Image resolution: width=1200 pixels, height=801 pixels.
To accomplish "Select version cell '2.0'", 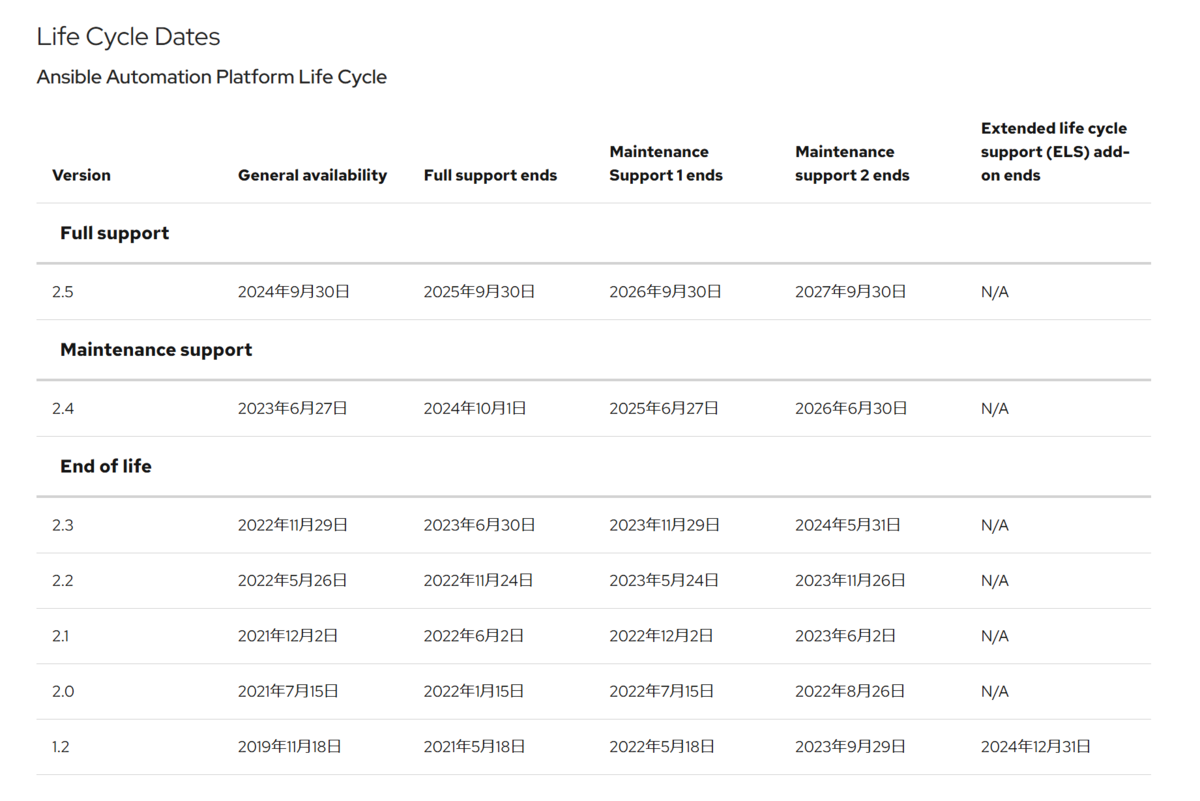I will (63, 691).
